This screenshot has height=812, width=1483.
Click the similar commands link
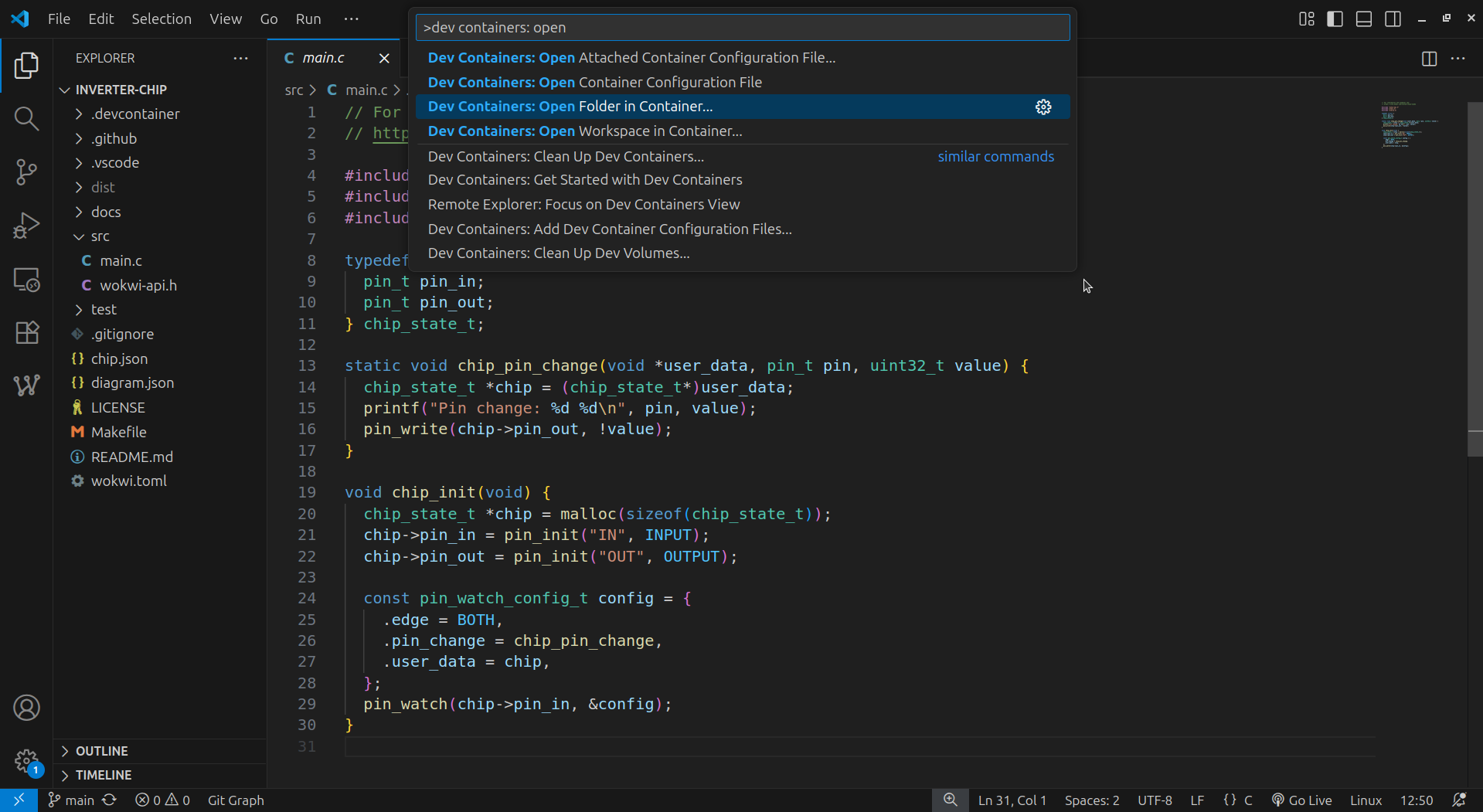pyautogui.click(x=995, y=156)
